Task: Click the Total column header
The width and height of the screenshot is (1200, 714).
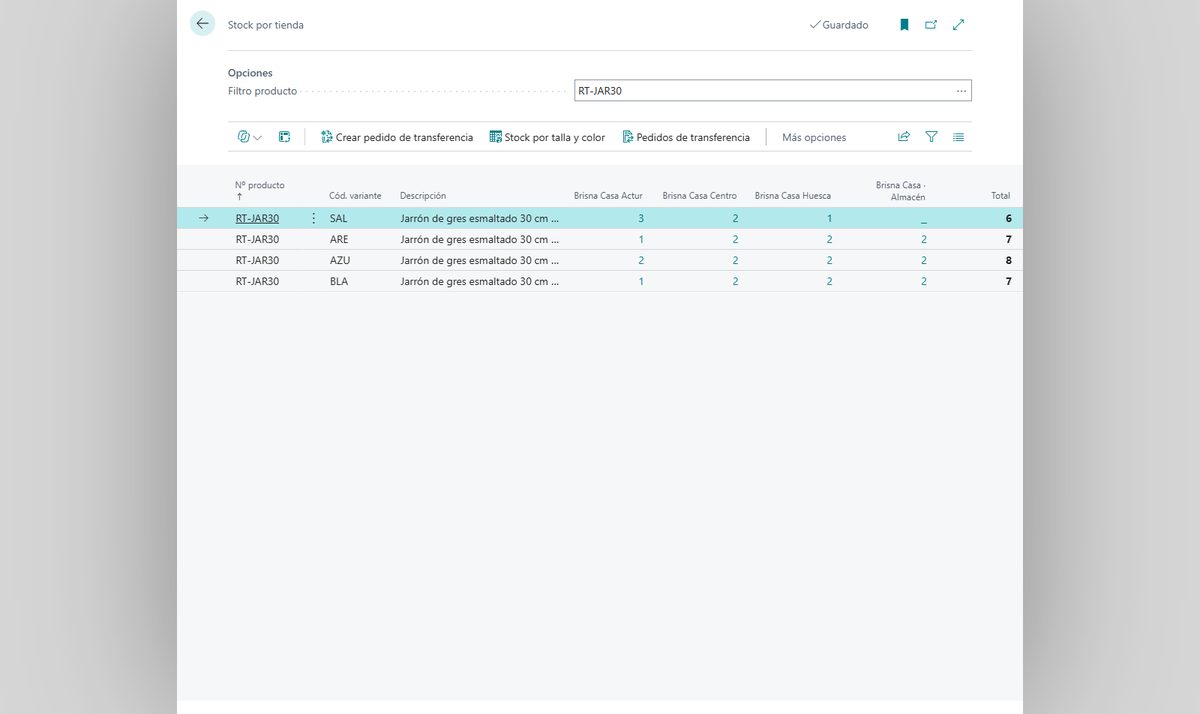Action: [x=1000, y=196]
